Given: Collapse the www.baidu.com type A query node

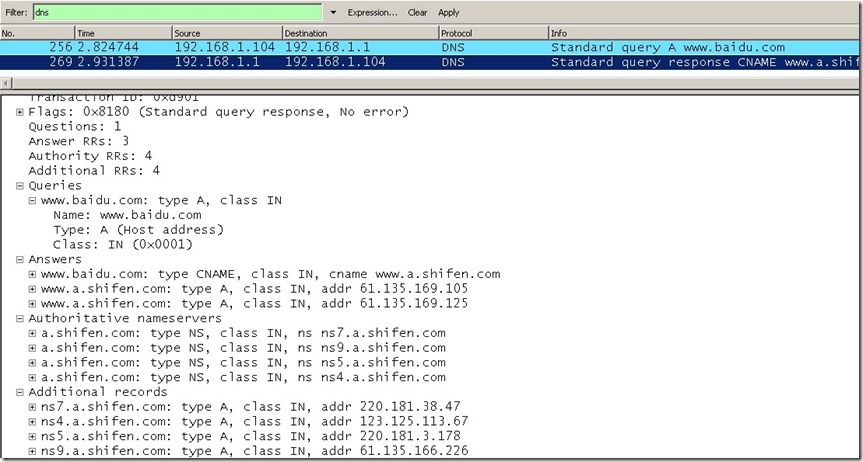Looking at the screenshot, I should click(32, 201).
